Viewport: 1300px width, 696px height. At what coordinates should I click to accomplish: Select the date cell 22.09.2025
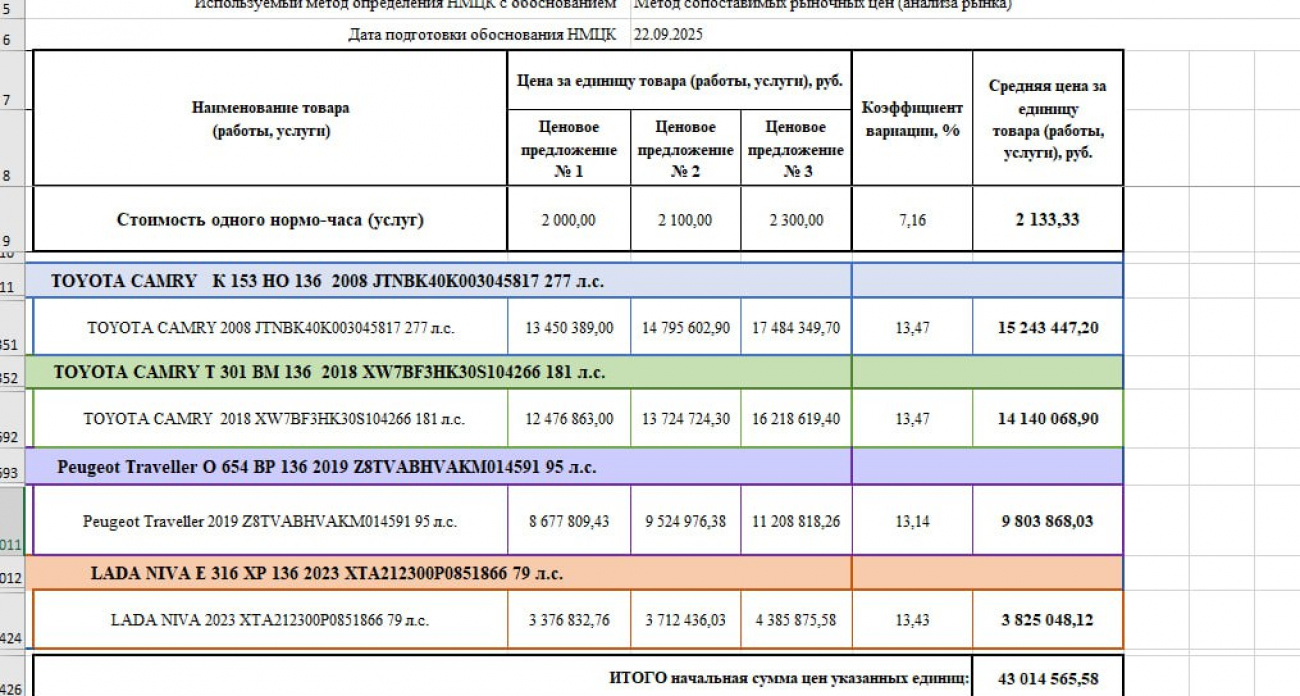pos(668,35)
